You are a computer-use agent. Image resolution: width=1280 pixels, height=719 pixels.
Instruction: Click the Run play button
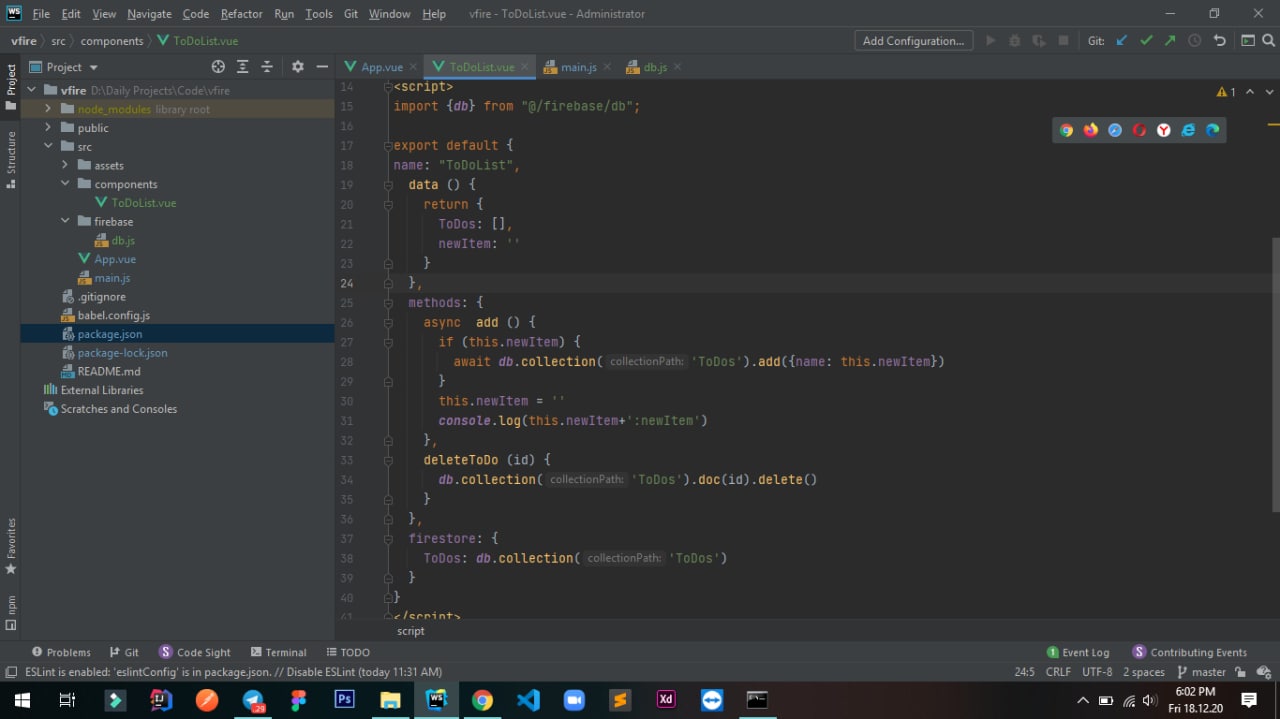point(991,41)
